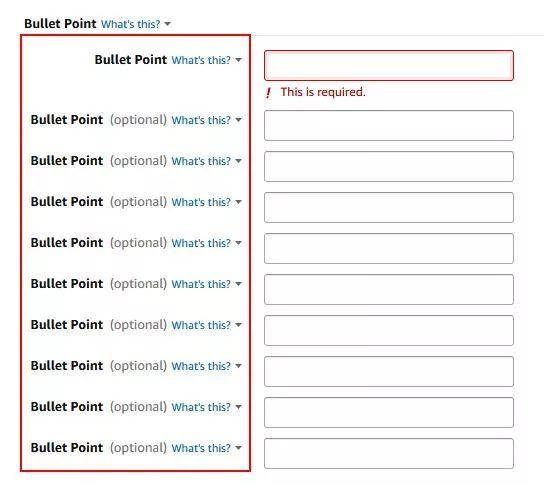Expand the arrow beside required bullet's 'What's this?'

(x=238, y=60)
